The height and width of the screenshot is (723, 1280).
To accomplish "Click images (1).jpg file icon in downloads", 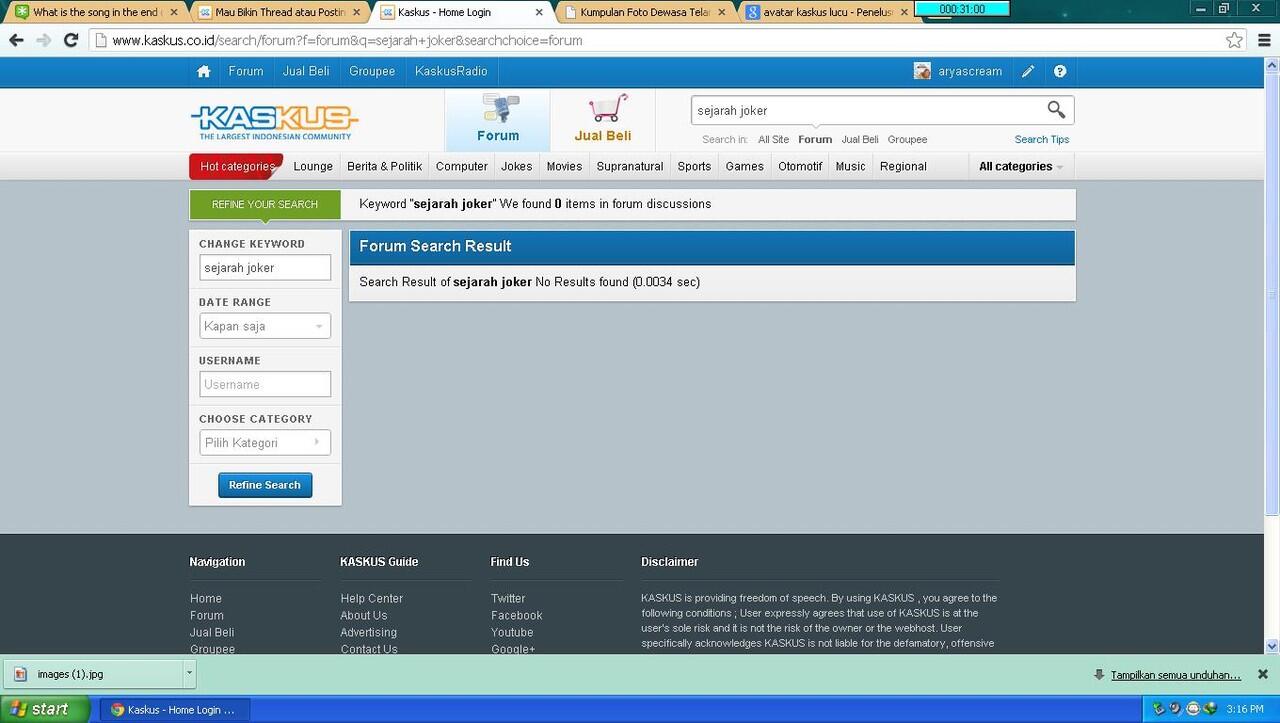I will click(20, 675).
